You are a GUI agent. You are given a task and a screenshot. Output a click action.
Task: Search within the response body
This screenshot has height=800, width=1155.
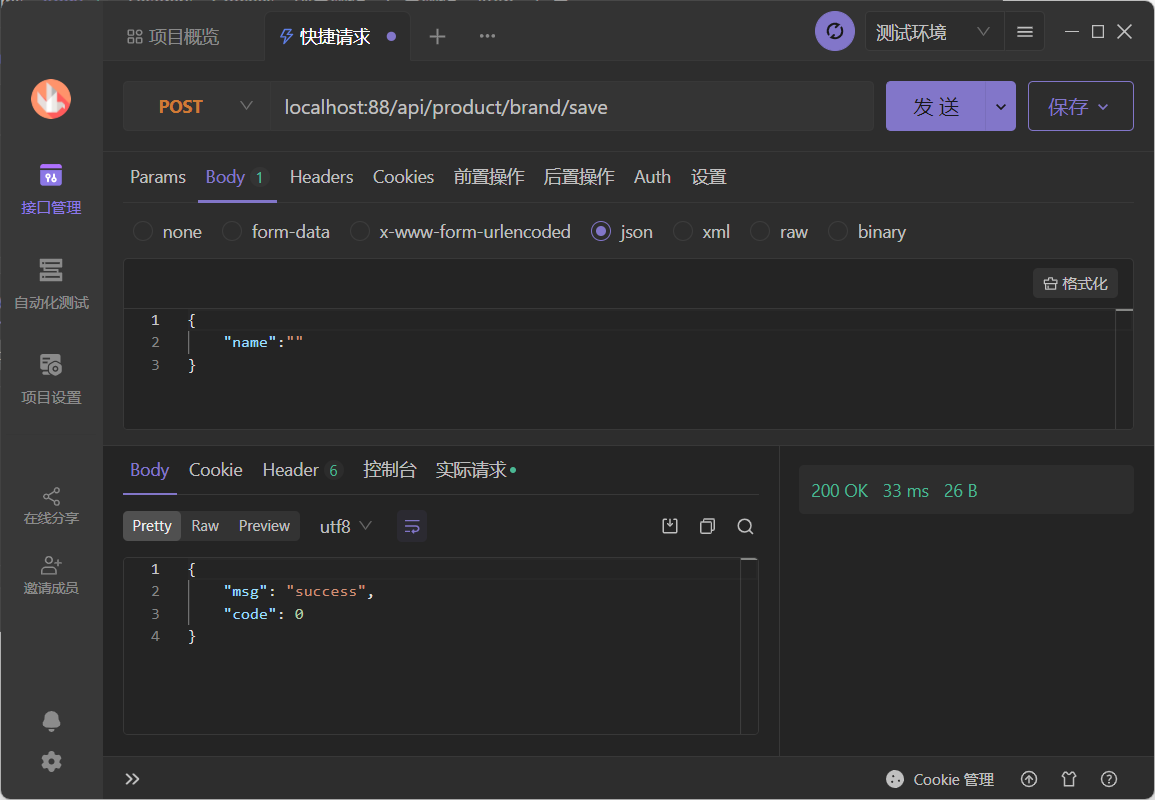click(x=745, y=526)
